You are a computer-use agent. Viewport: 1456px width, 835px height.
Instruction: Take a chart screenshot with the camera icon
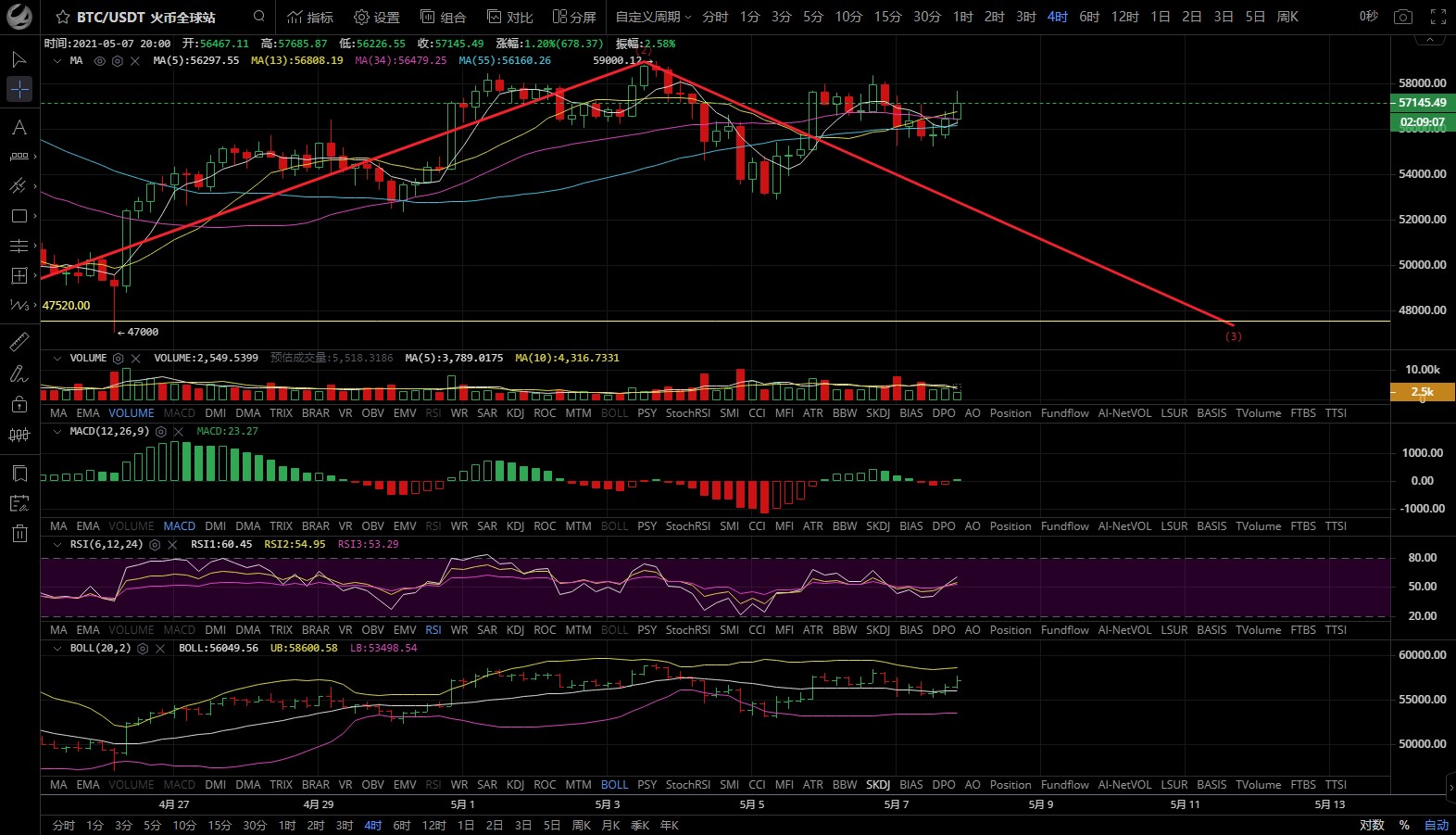[x=1403, y=17]
